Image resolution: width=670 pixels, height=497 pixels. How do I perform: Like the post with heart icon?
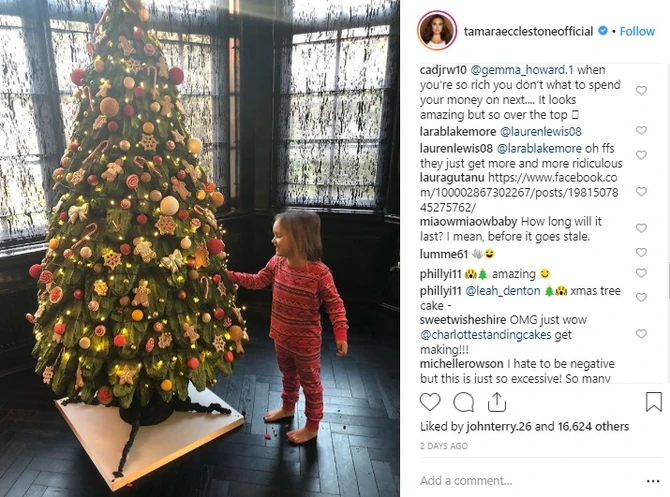tap(430, 402)
